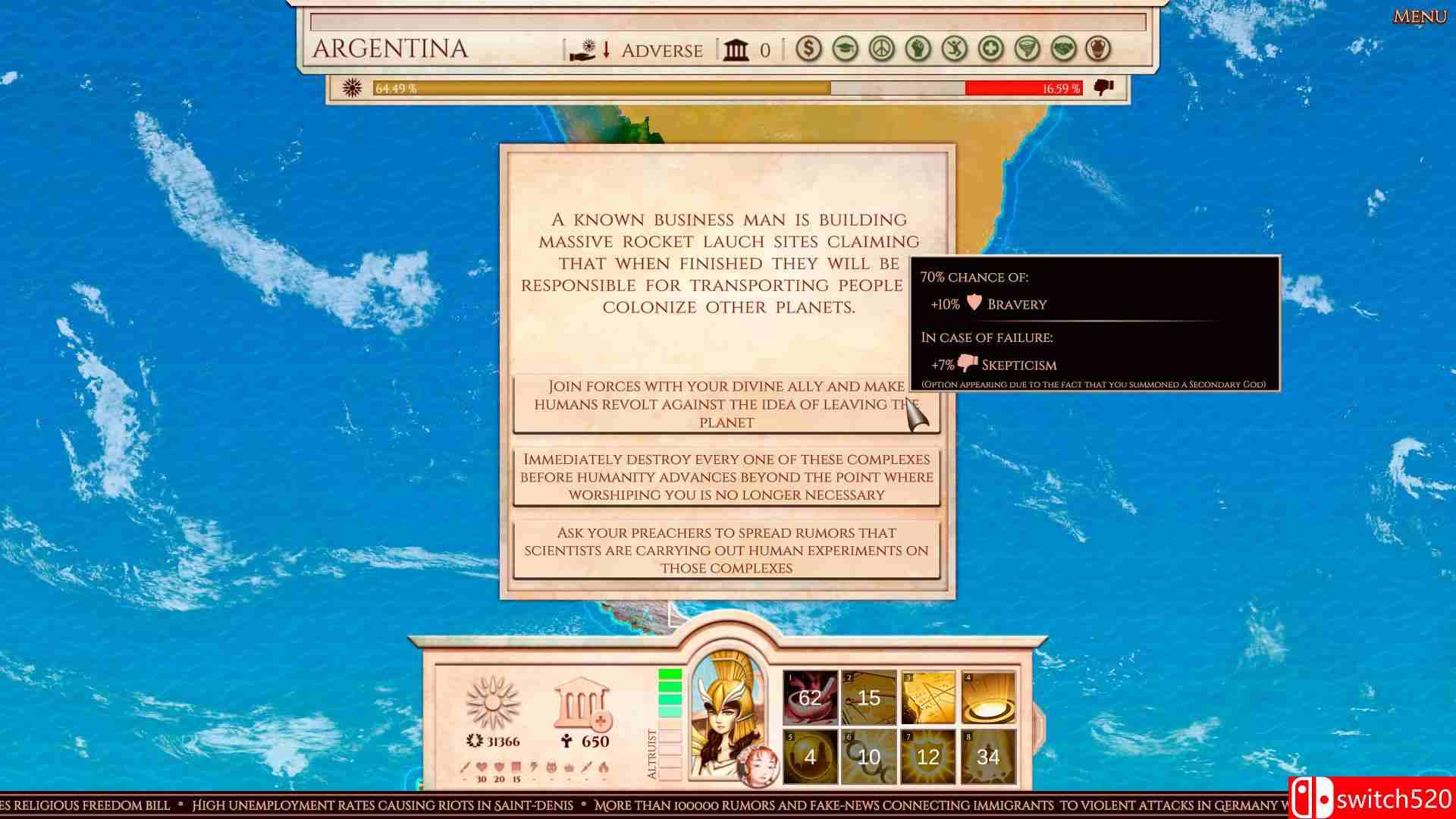Click the raised fist icon
Screen dimensions: 1456x819
click(x=918, y=49)
